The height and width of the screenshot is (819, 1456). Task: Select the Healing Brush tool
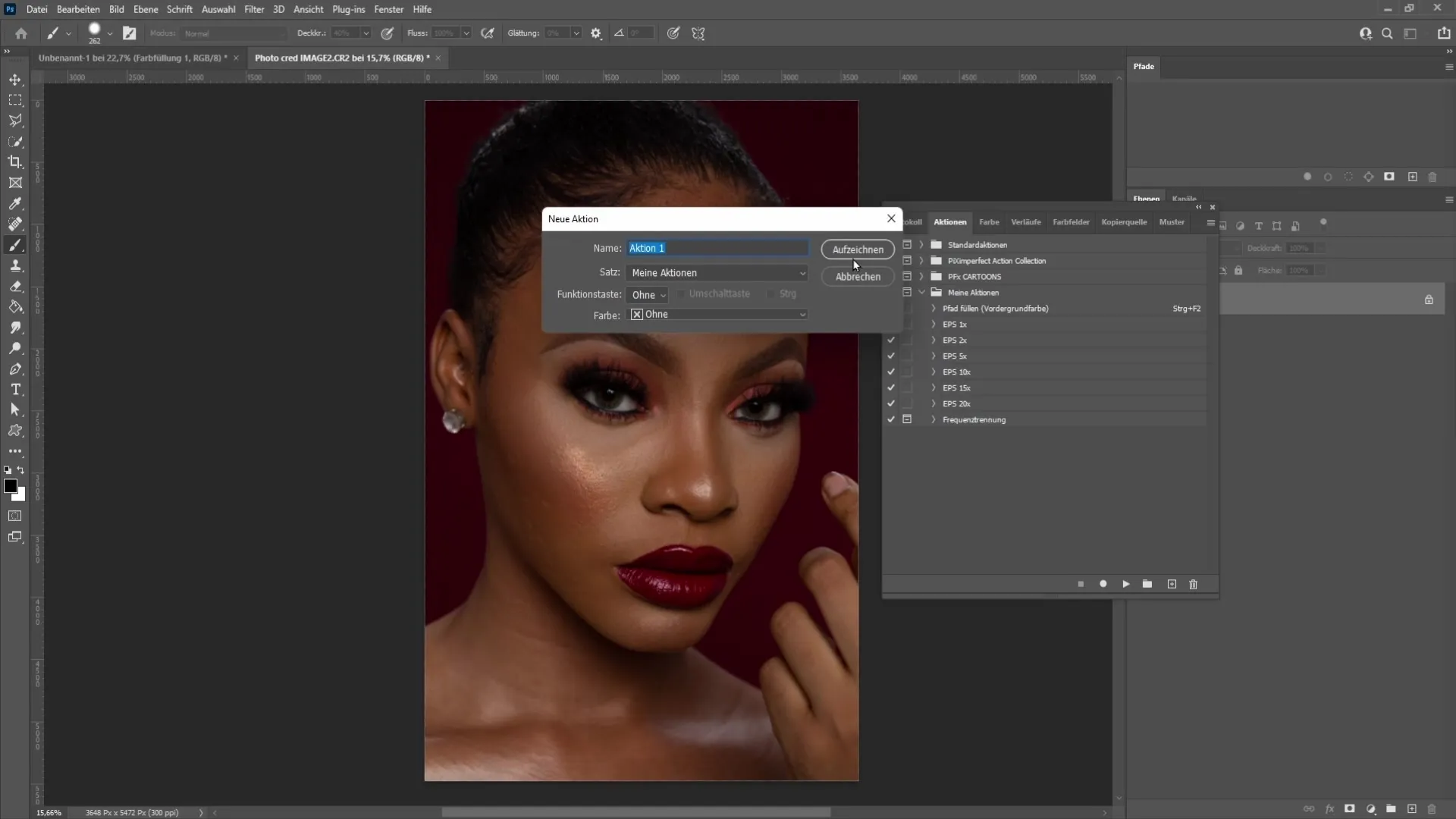click(15, 224)
